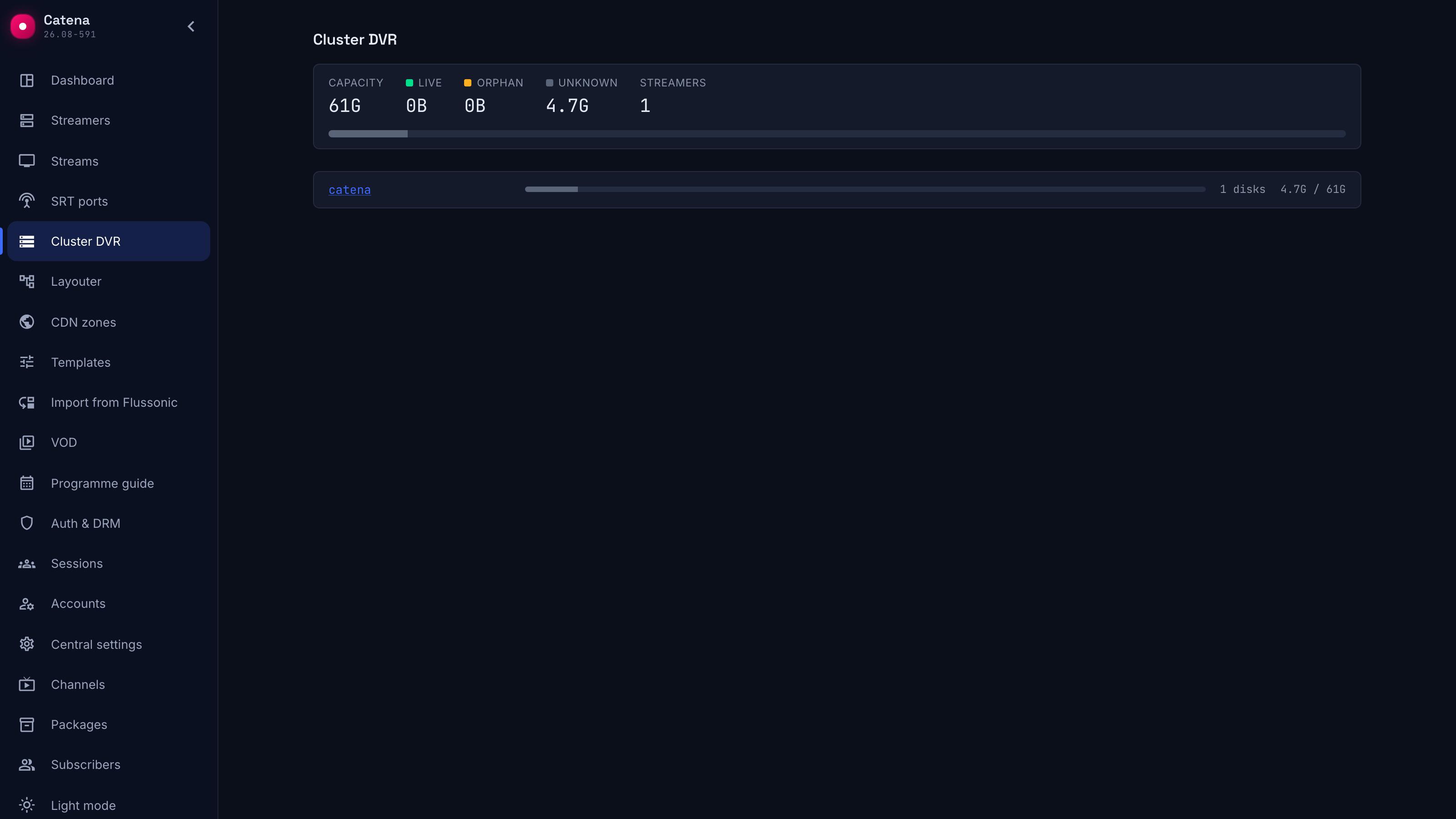
Task: Open the Packages page
Action: click(109, 725)
